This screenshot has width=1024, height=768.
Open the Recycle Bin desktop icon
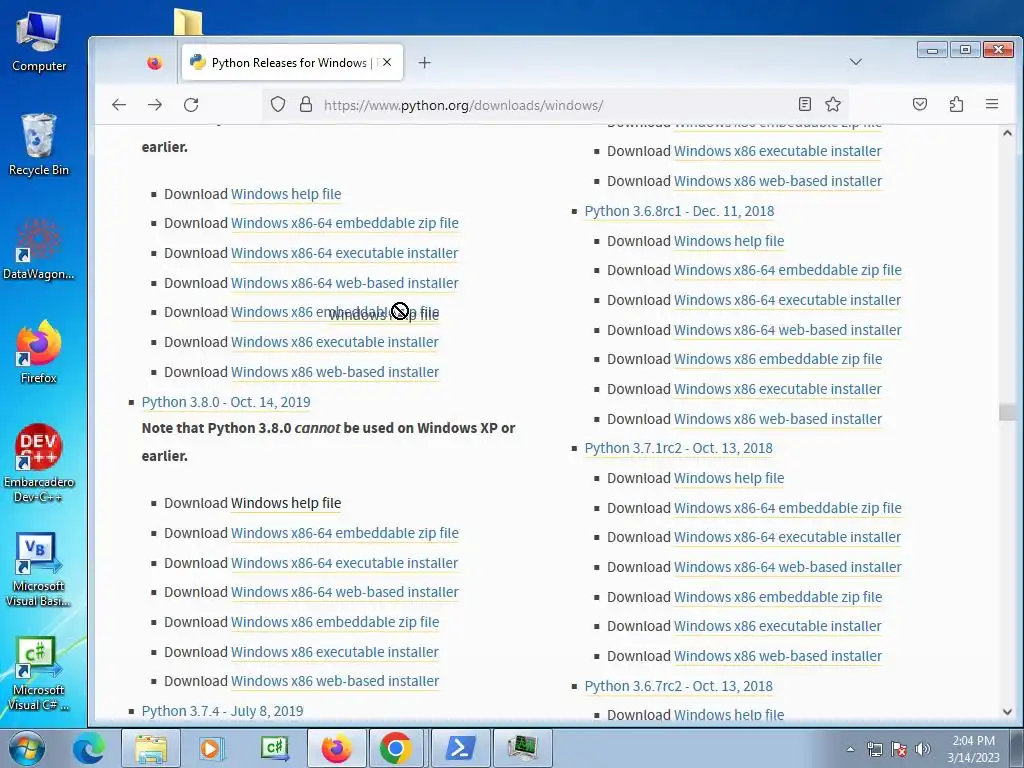[39, 145]
